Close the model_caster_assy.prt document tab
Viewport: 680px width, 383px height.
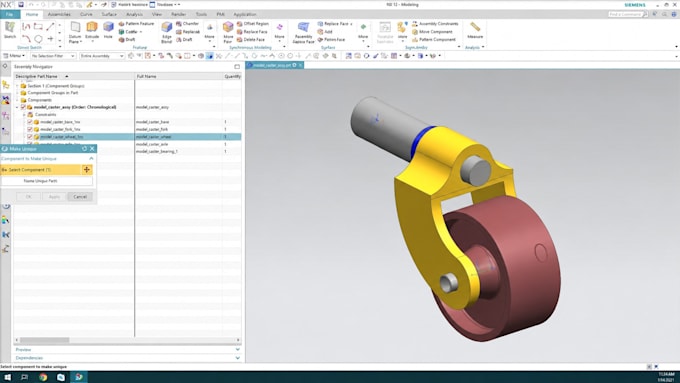(x=300, y=65)
